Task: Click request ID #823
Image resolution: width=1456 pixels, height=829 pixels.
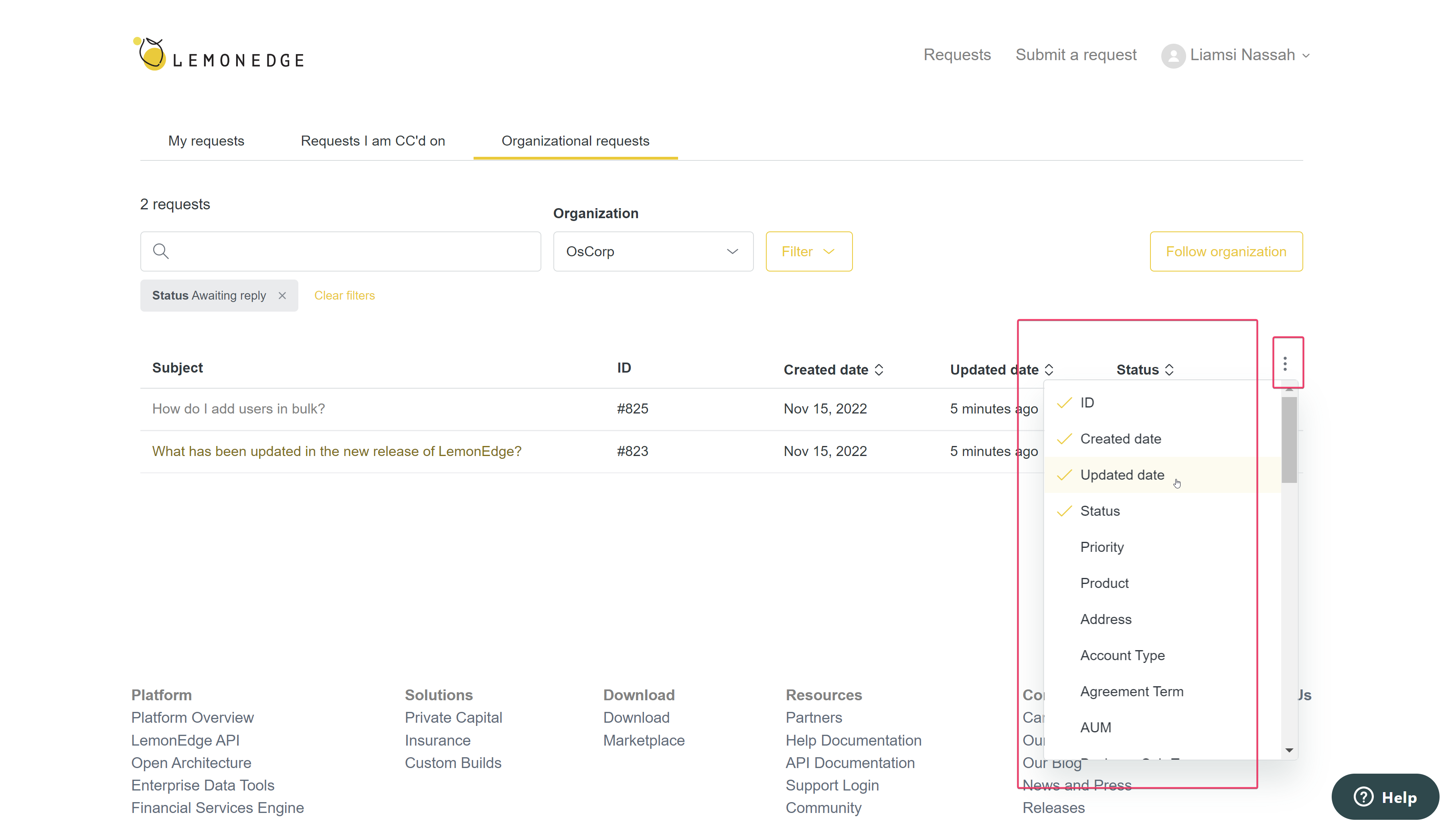Action: pyautogui.click(x=632, y=451)
